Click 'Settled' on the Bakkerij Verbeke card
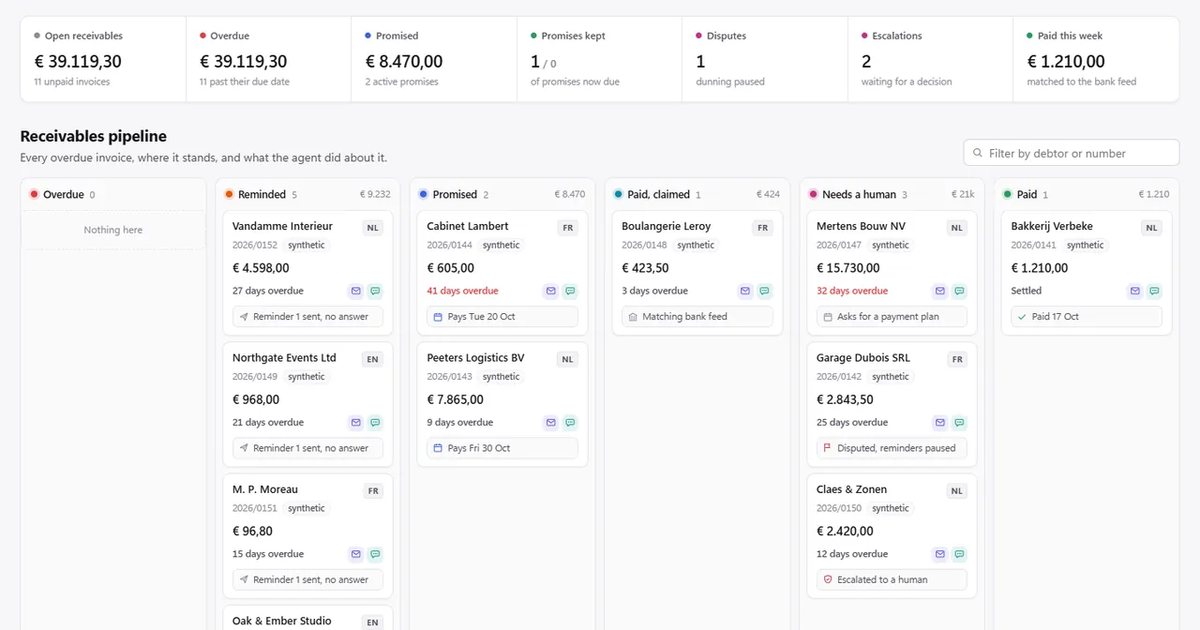Screen dimensions: 1200x630 [1027, 291]
